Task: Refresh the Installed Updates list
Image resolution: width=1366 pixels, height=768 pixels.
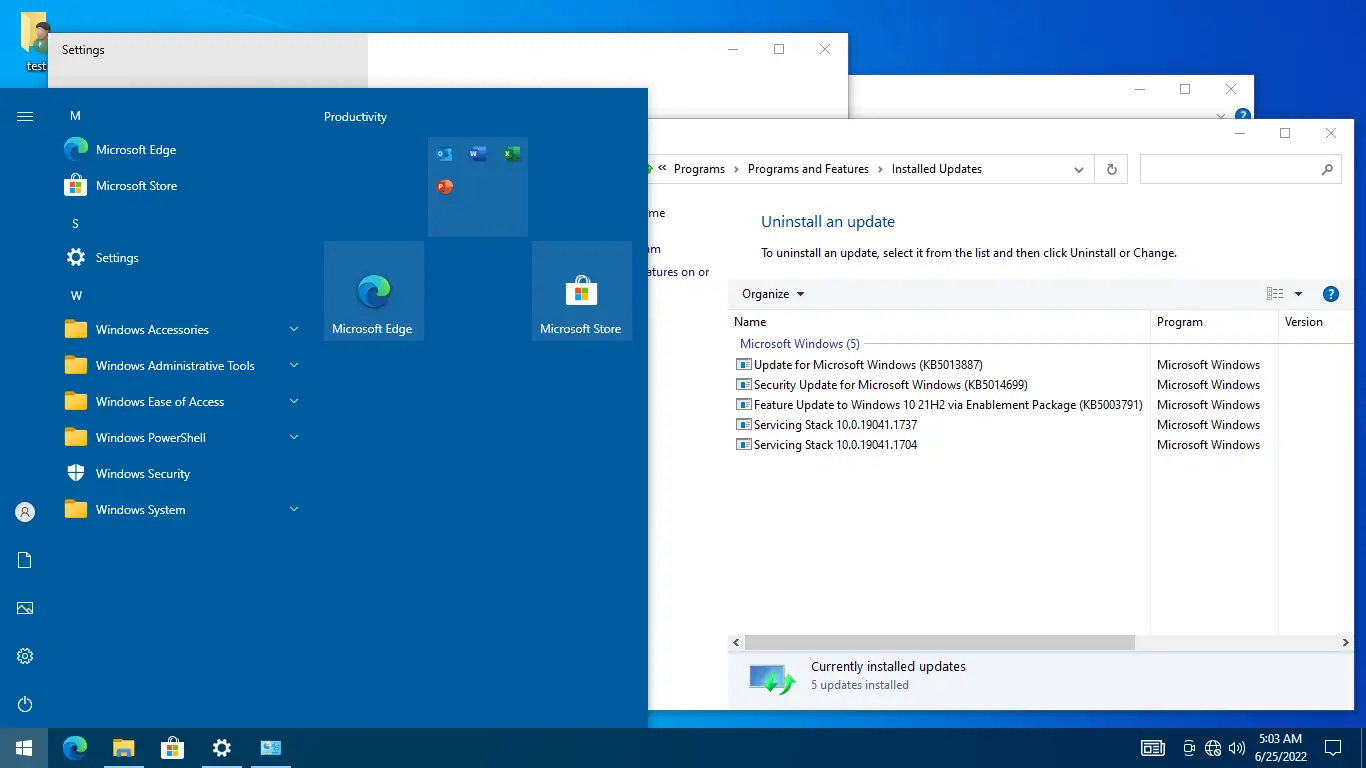Action: (1111, 169)
